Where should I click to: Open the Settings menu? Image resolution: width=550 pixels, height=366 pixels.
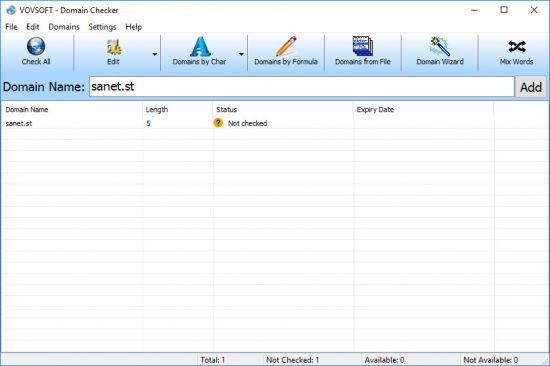[x=102, y=27]
